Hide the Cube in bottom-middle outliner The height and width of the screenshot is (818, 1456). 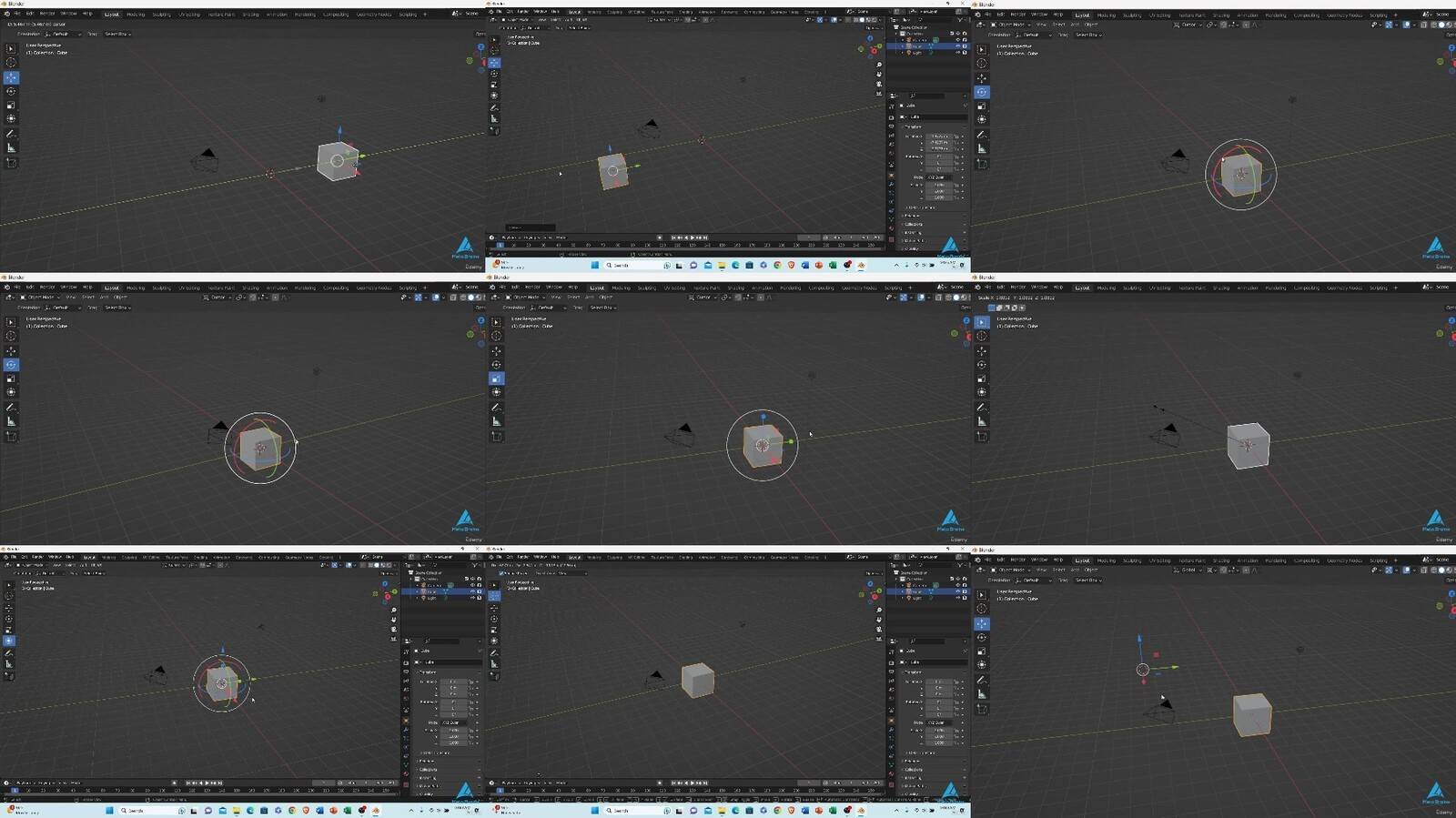pos(958,591)
